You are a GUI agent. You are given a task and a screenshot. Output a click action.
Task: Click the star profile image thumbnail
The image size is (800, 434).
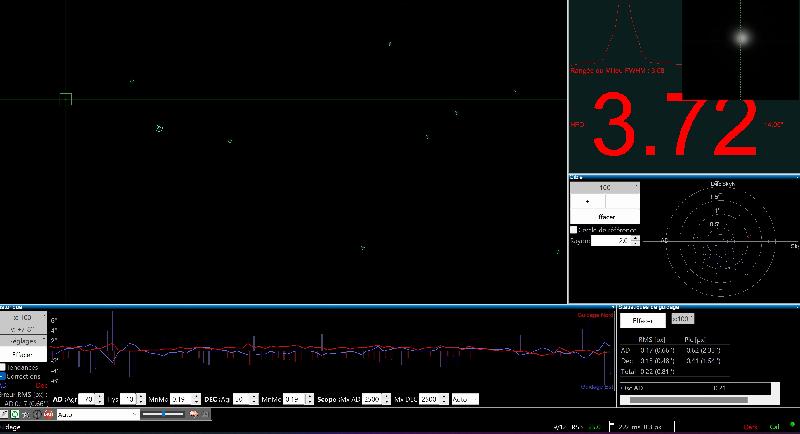coord(741,49)
